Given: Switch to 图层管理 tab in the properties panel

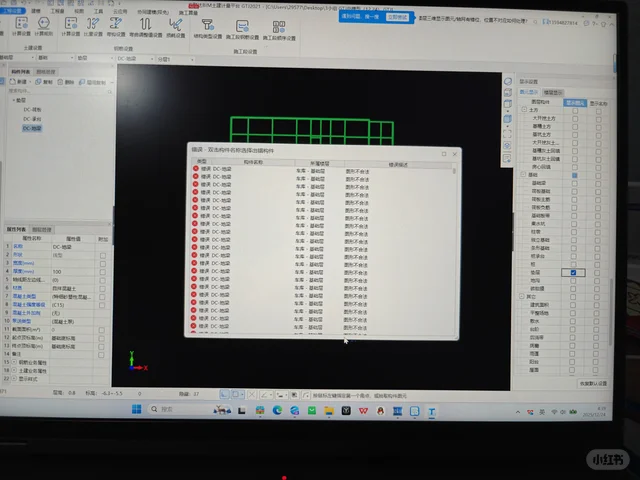Looking at the screenshot, I should tap(42, 229).
